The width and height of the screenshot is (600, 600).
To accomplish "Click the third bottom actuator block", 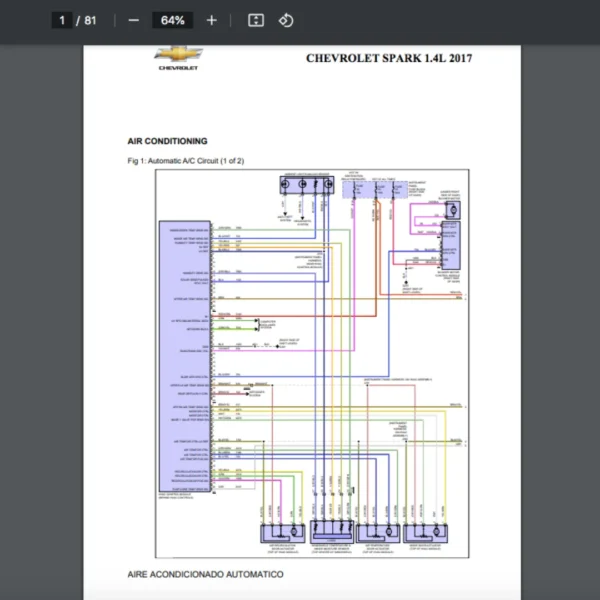I will tap(380, 531).
